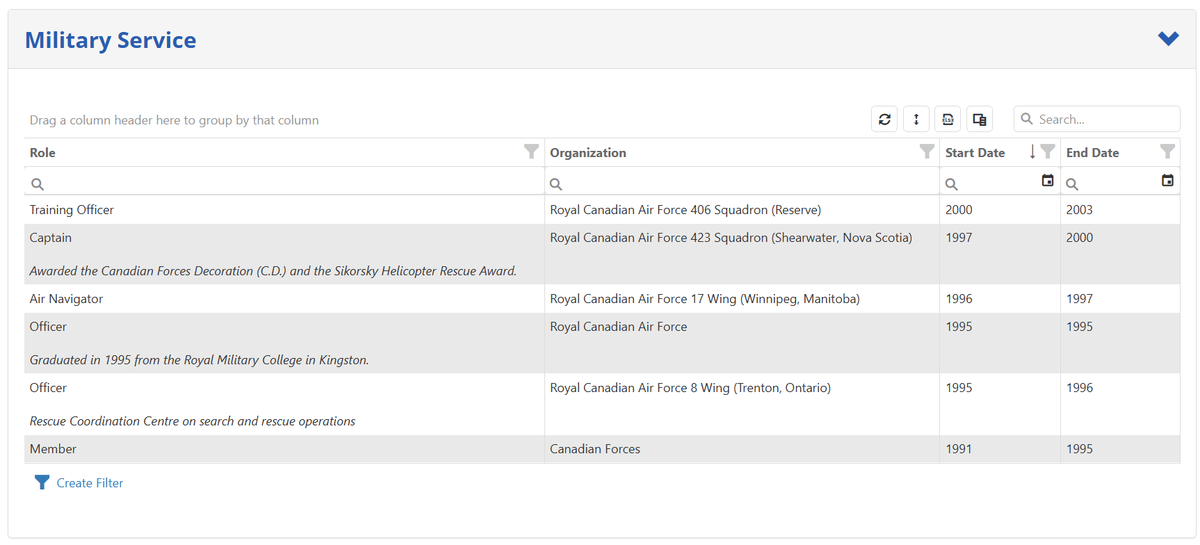Select the Air Navigator role cell
The image size is (1200, 545).
[x=284, y=299]
